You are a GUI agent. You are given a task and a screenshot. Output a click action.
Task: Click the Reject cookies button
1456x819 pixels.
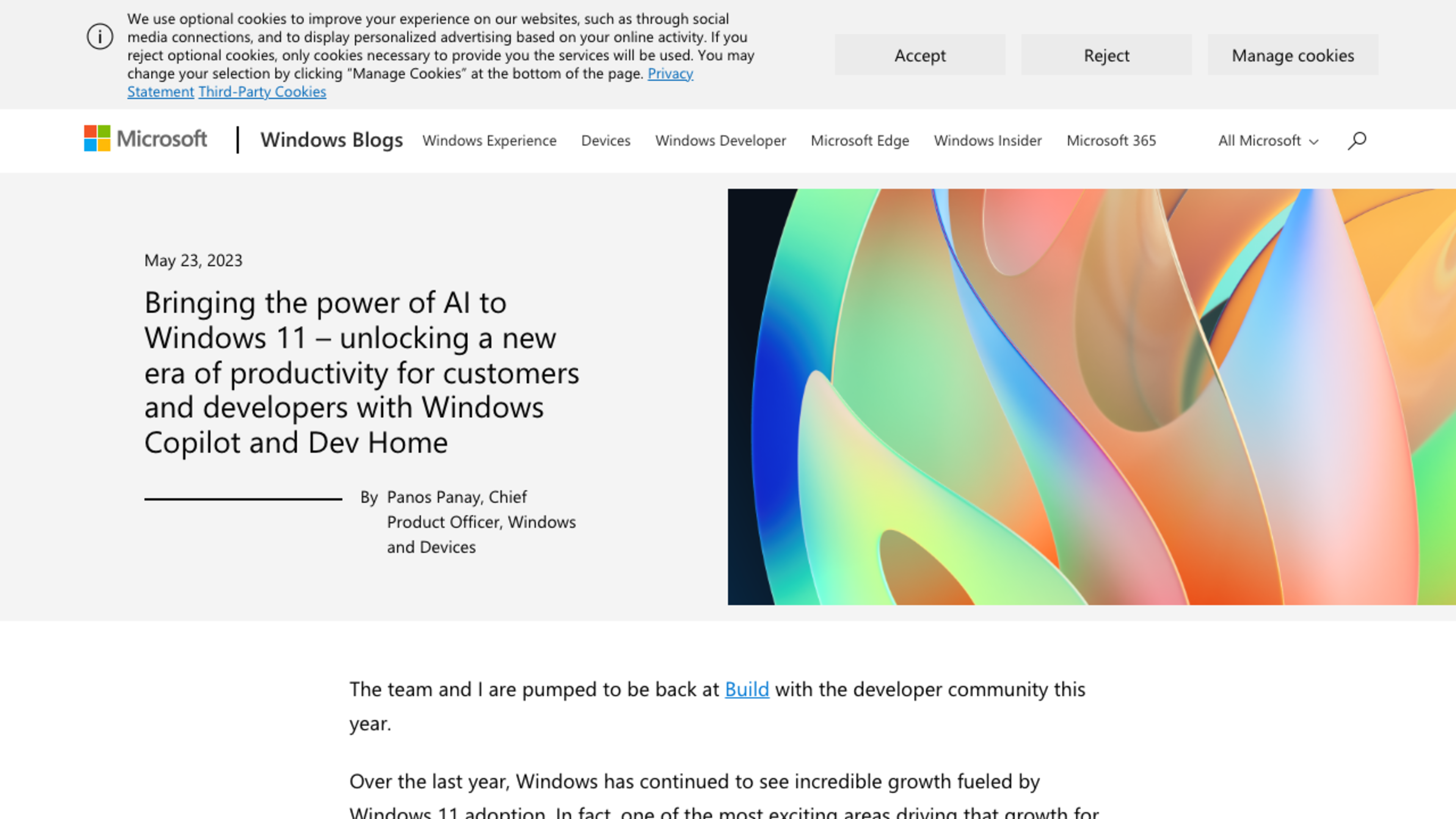(1106, 55)
